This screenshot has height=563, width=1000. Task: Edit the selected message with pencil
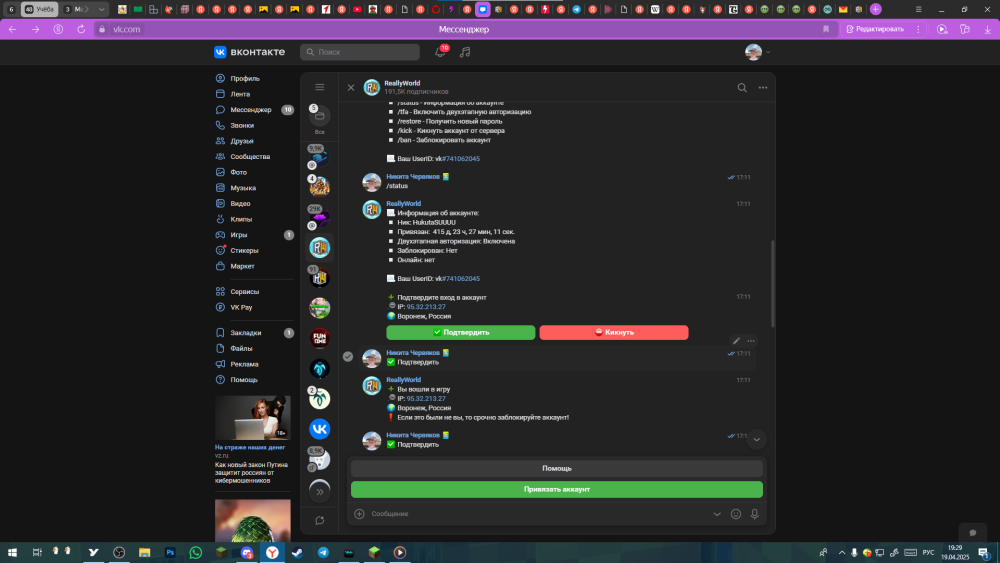point(736,341)
